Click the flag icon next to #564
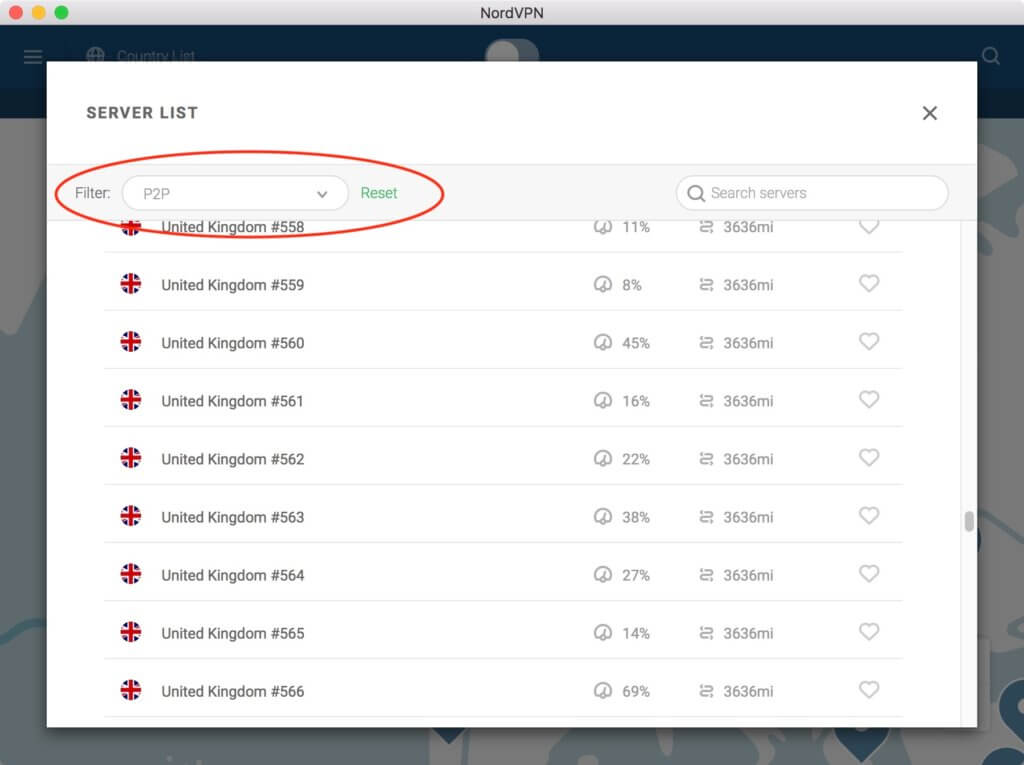 (x=131, y=574)
